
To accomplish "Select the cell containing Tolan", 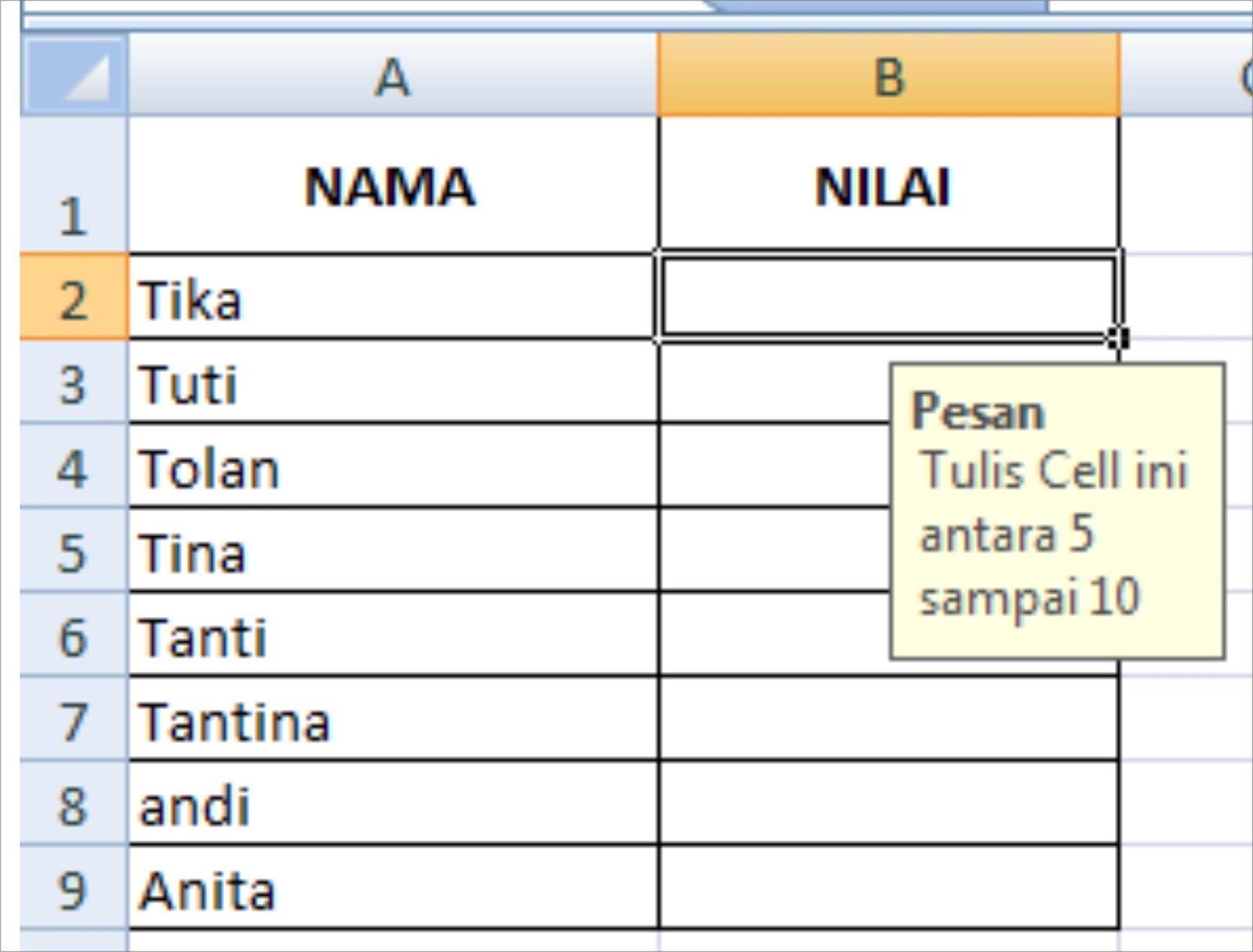I will coord(392,468).
